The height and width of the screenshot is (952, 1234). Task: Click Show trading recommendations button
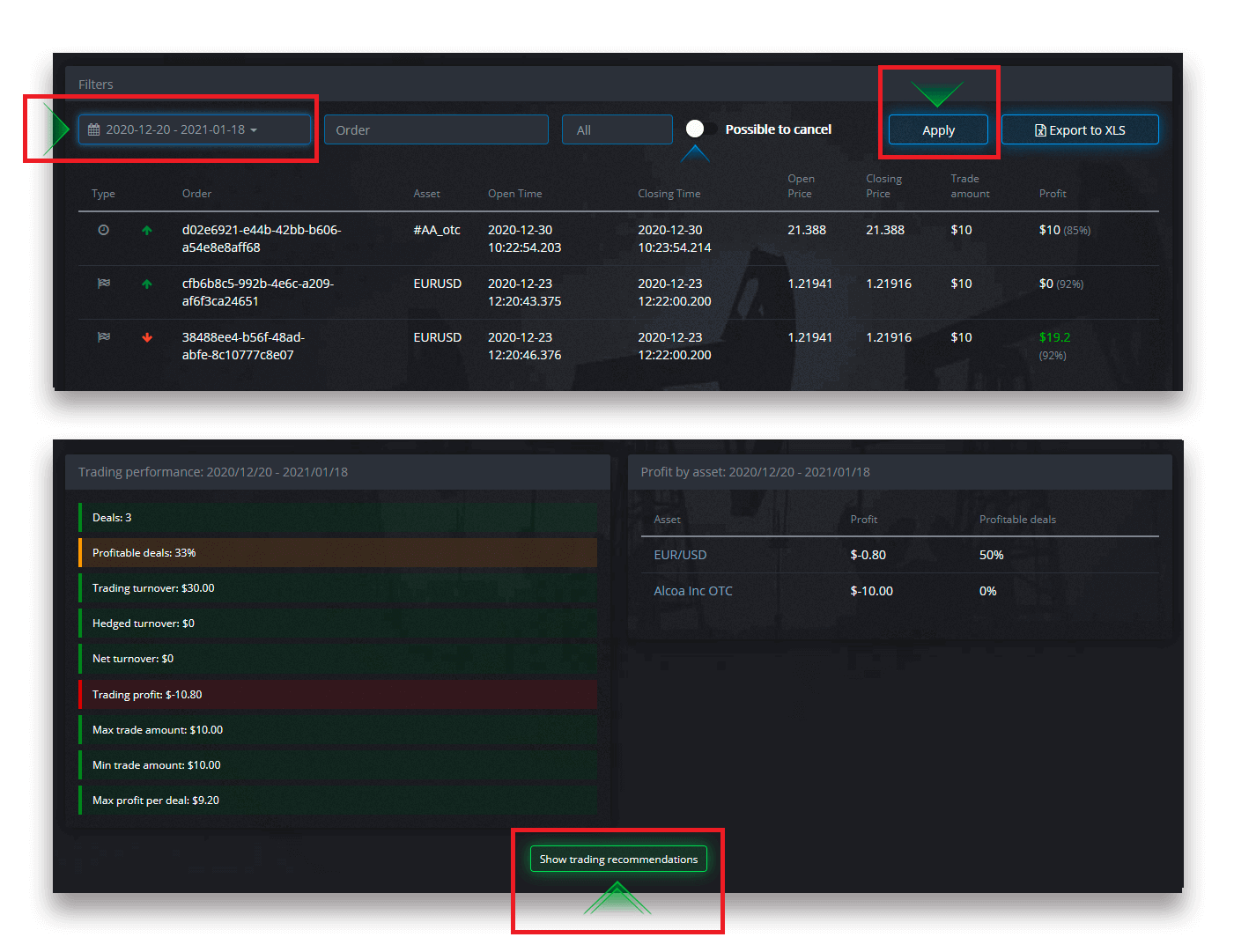point(618,860)
